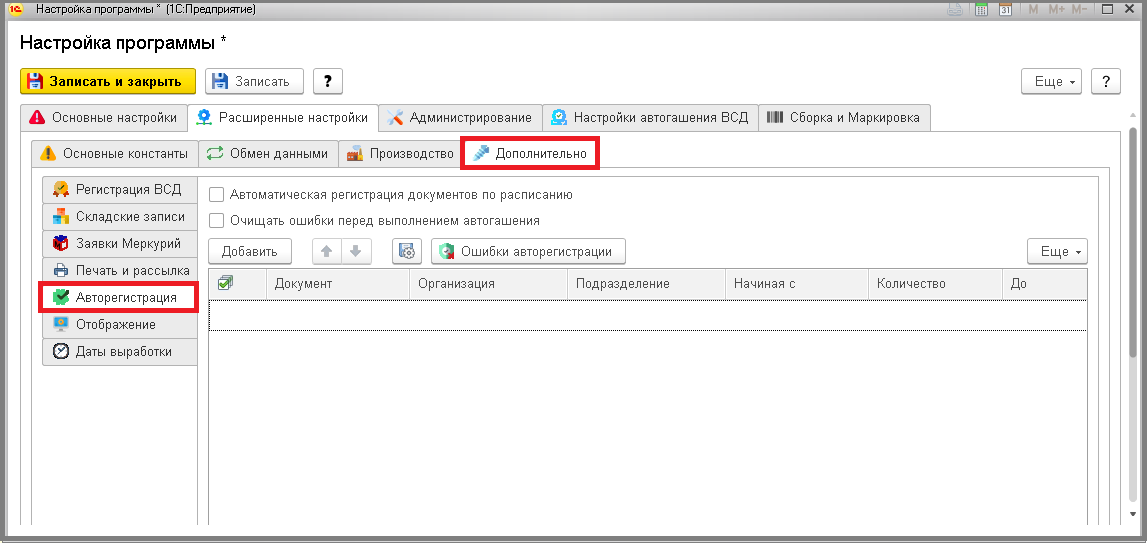The image size is (1147, 543).
Task: Go to Заявки Меркурий side section
Action: (x=119, y=244)
